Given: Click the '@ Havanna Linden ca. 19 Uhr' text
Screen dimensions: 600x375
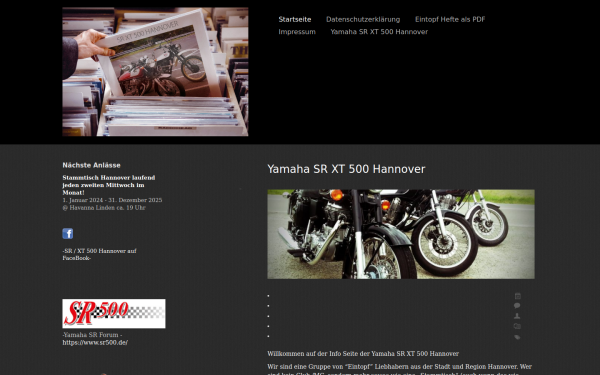Looking at the screenshot, I should (x=104, y=208).
